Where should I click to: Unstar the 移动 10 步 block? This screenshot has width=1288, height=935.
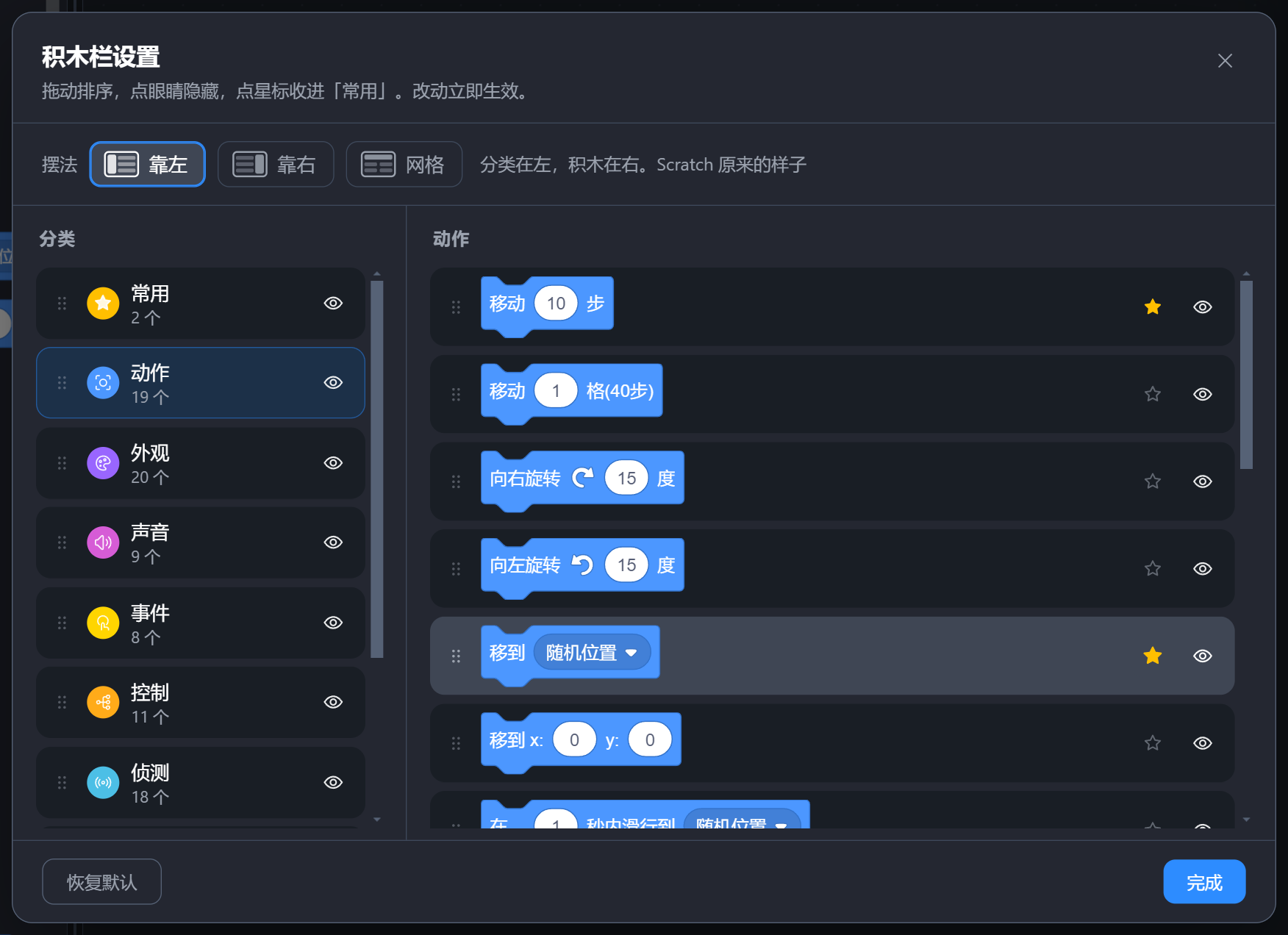(1153, 307)
